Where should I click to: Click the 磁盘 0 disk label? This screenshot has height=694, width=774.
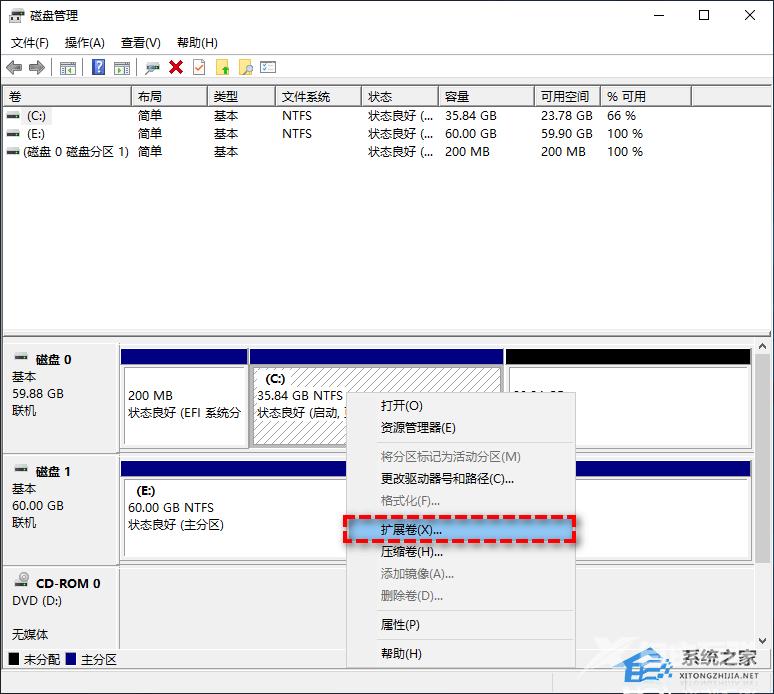pos(53,360)
